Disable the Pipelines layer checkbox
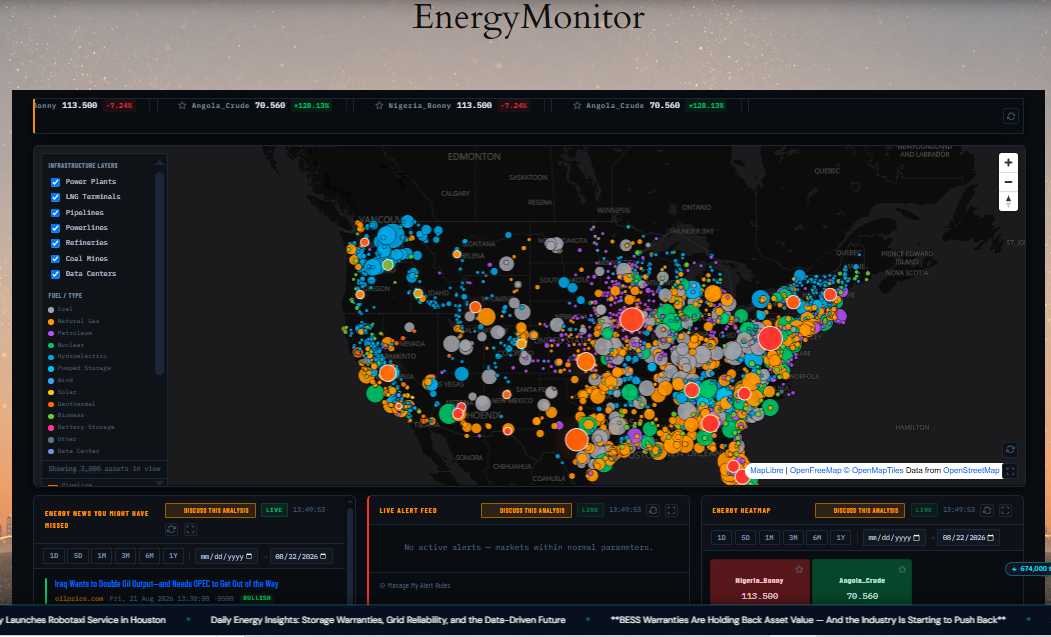The image size is (1051, 637). point(56,213)
